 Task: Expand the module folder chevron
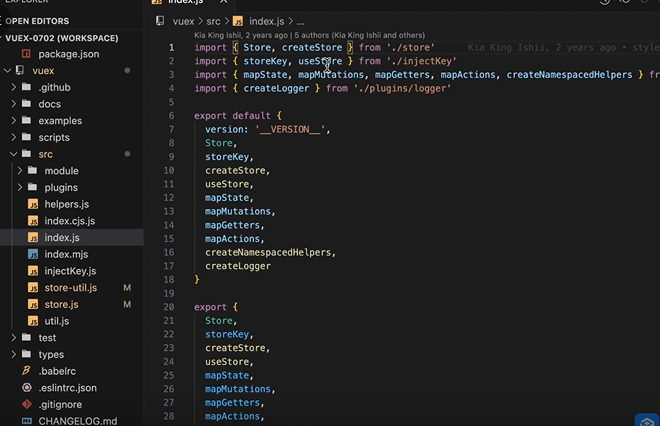20,170
